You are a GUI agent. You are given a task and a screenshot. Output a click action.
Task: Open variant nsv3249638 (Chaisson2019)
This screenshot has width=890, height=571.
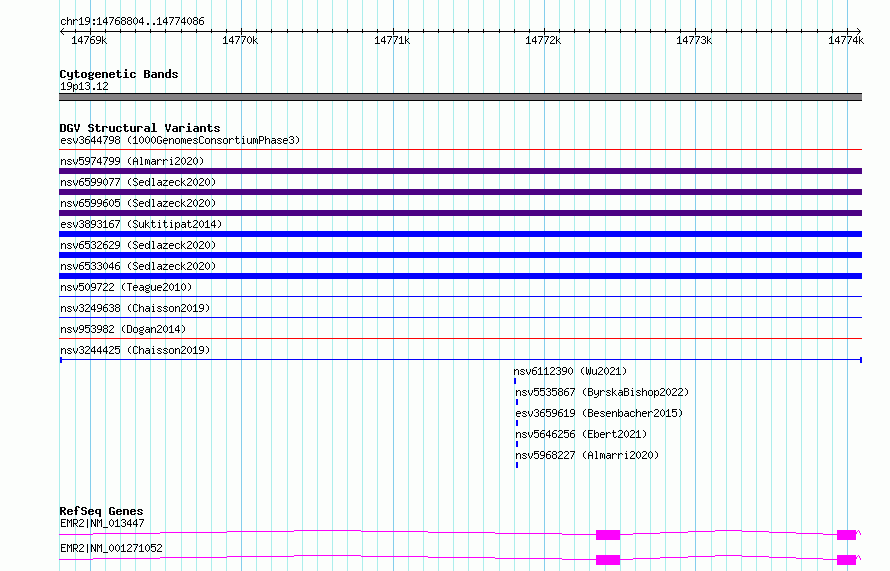point(135,308)
